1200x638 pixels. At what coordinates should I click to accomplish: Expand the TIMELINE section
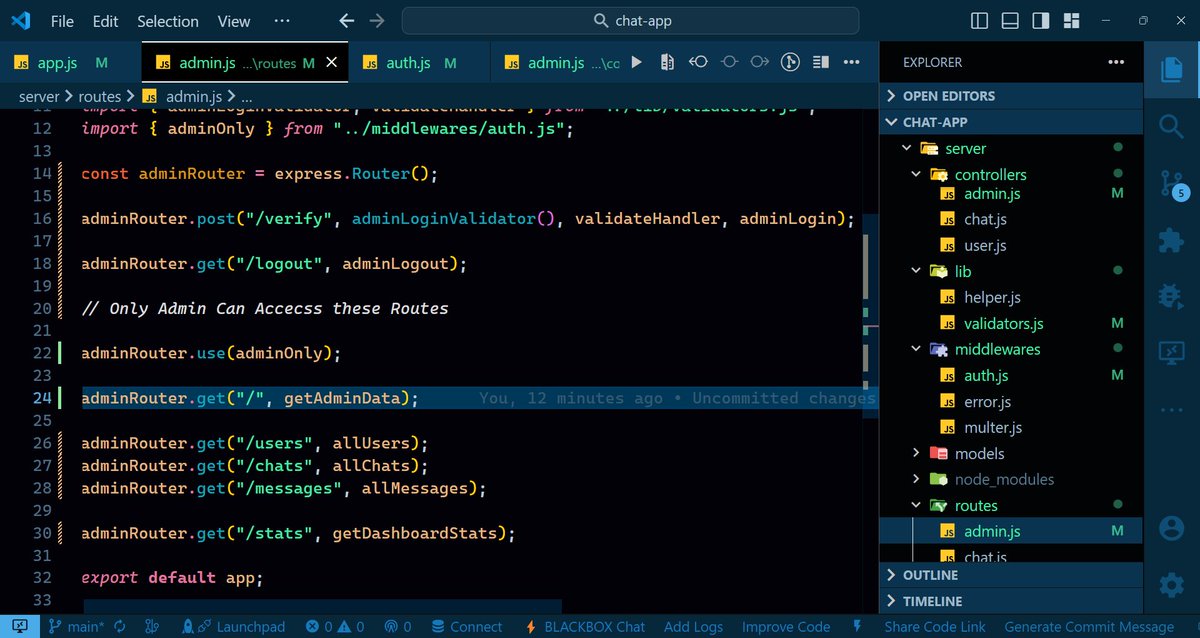tap(1011, 601)
